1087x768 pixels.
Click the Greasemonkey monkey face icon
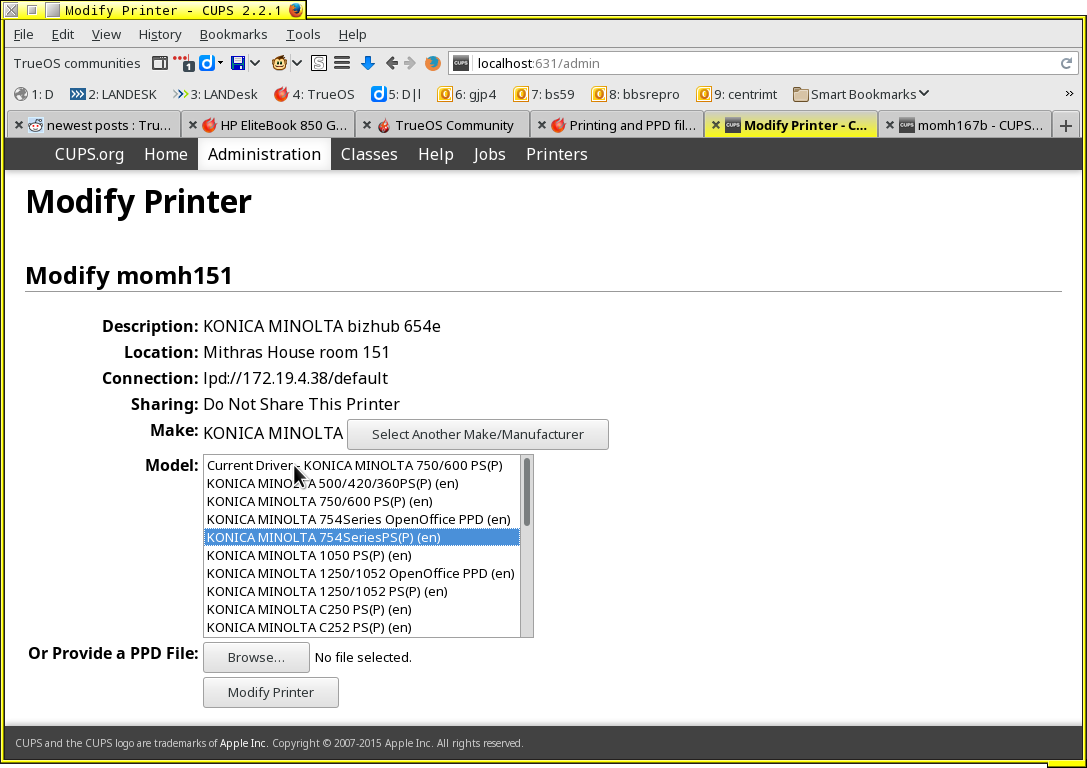[279, 63]
